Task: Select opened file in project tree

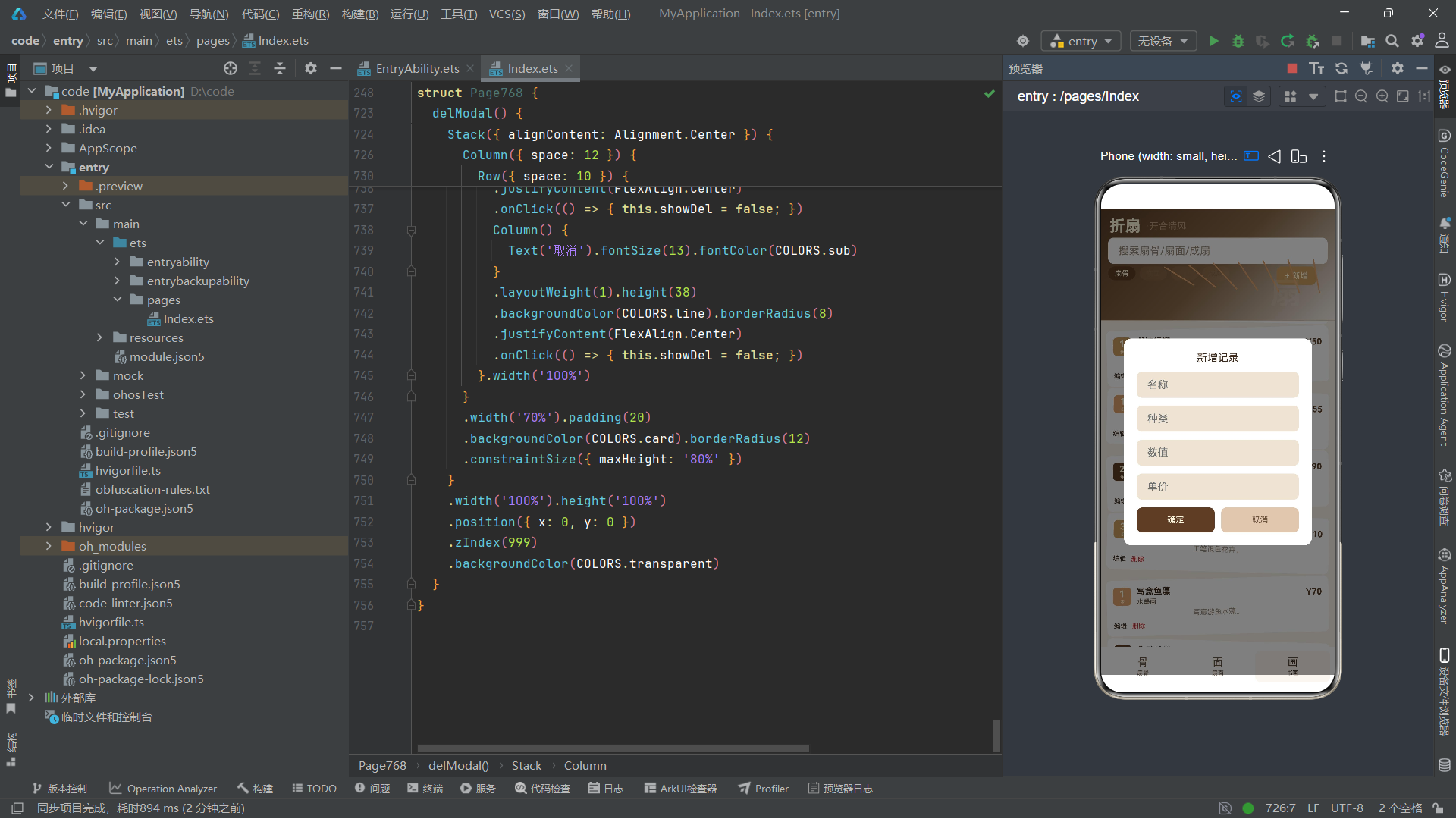Action: coord(231,68)
